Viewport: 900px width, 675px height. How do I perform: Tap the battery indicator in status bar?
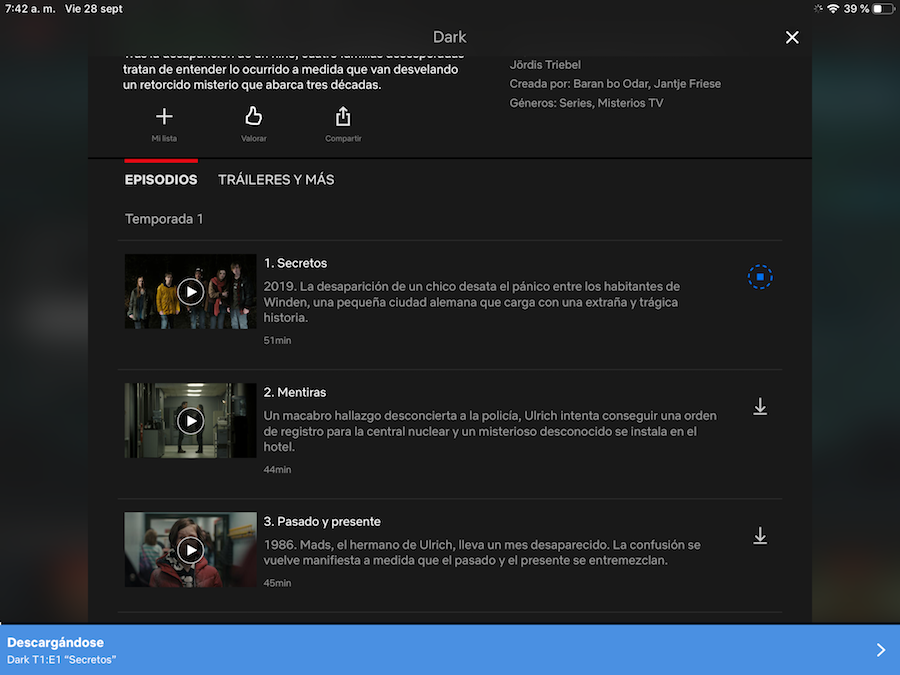[x=883, y=9]
